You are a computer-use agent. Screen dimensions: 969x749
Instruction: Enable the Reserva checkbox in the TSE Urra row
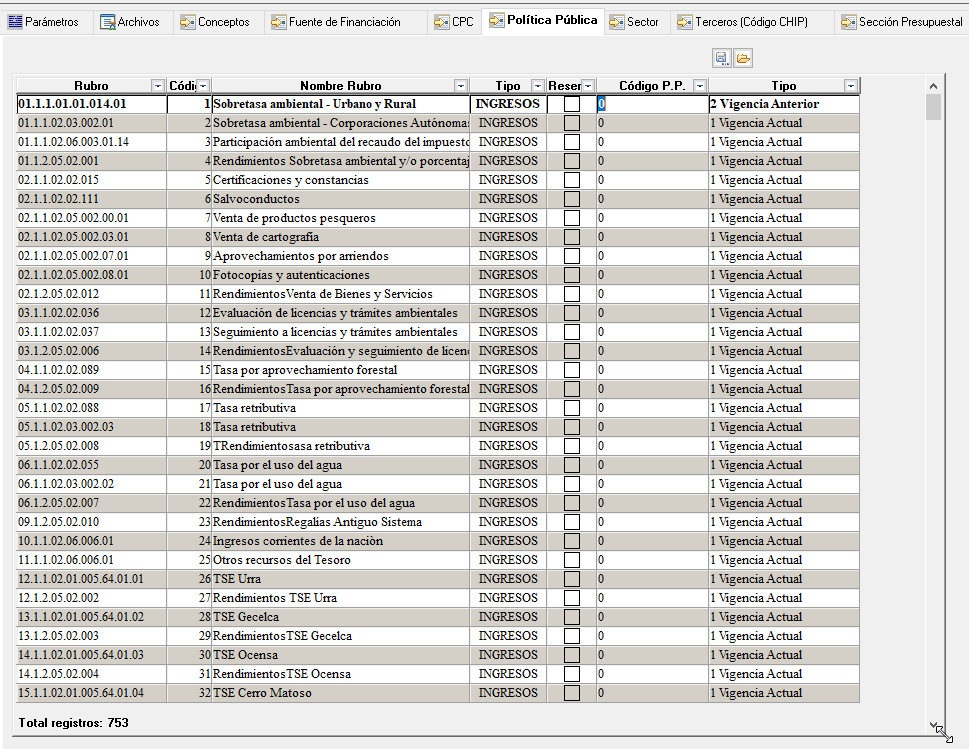point(572,579)
